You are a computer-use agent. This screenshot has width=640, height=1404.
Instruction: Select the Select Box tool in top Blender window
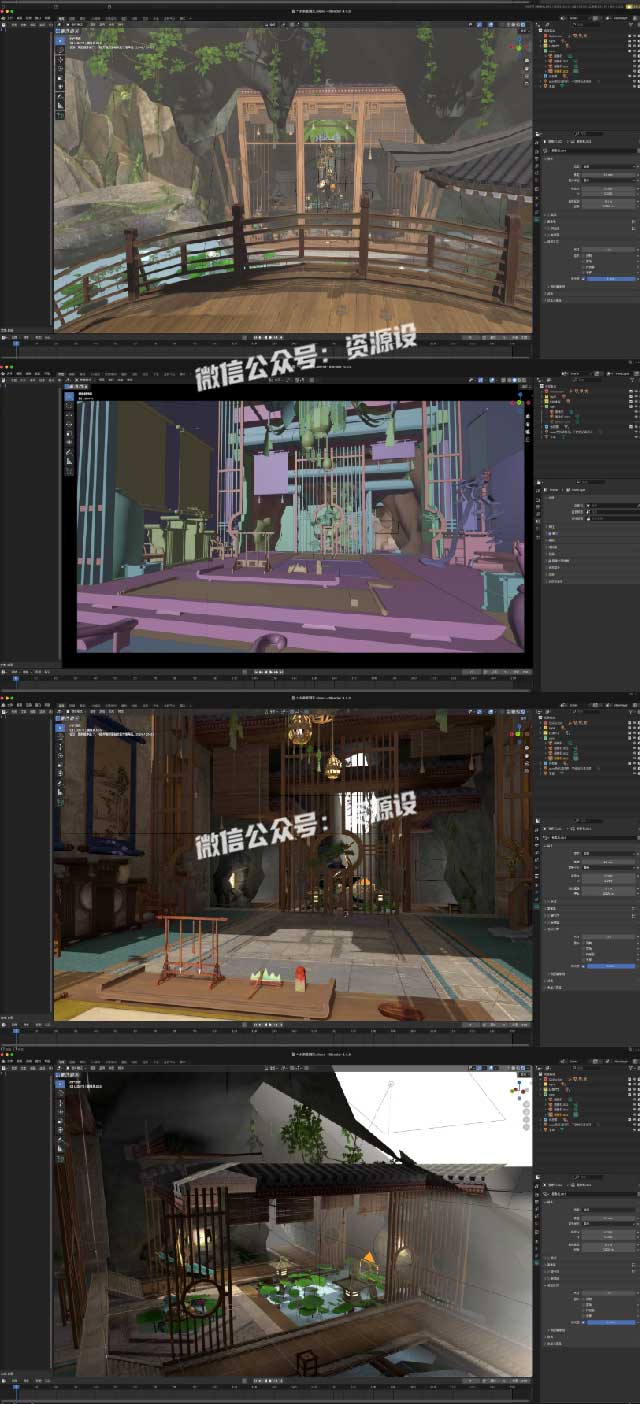(60, 41)
